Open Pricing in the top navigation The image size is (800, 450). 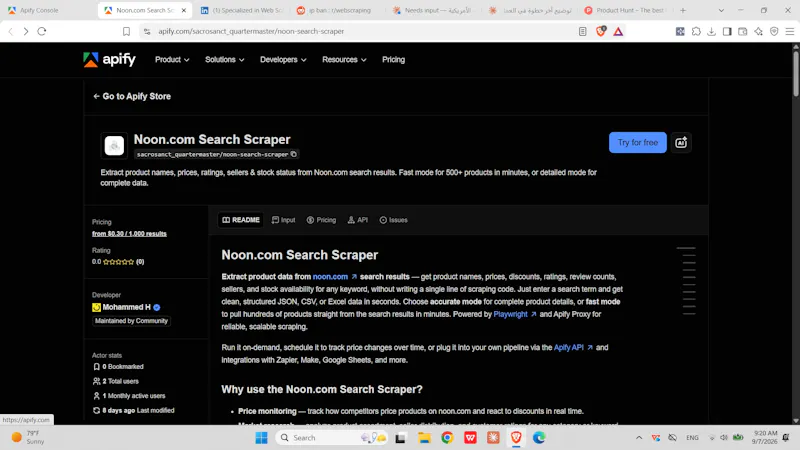pyautogui.click(x=393, y=60)
